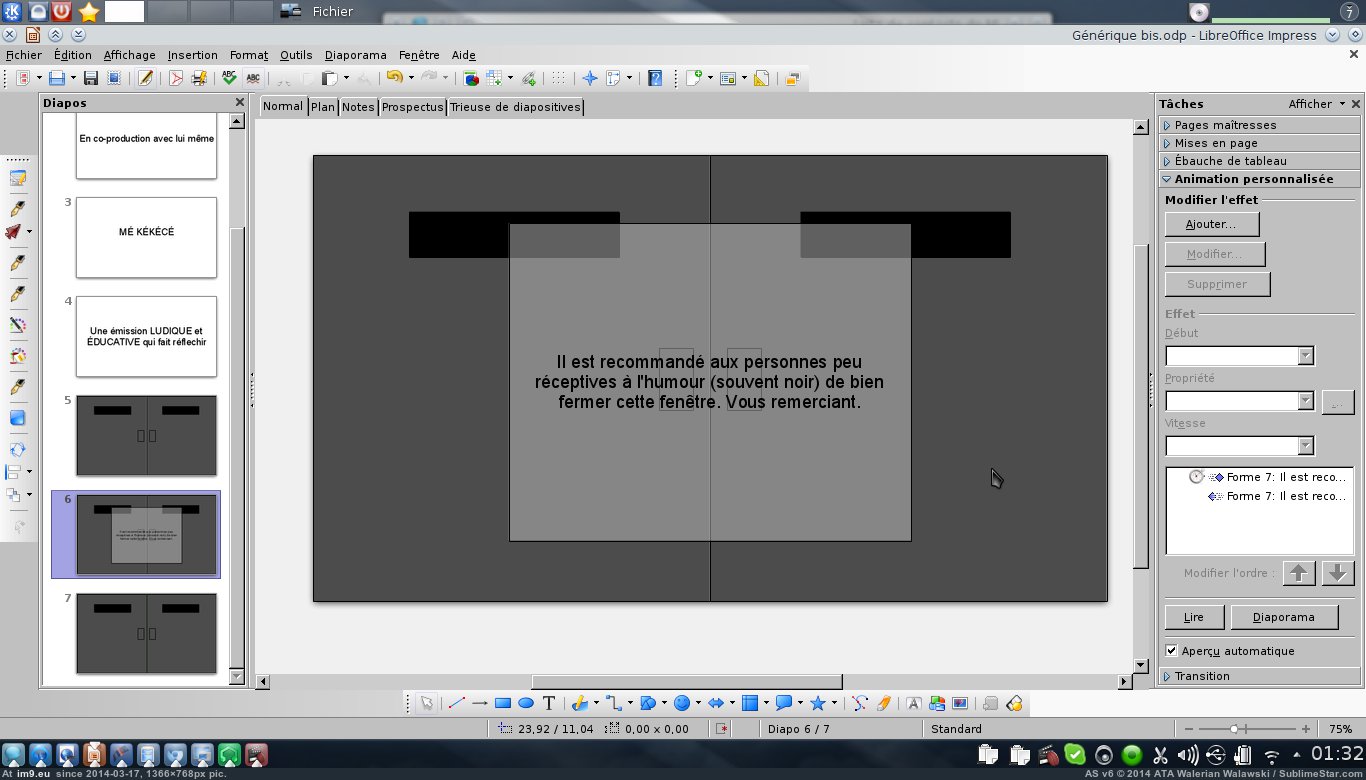The width and height of the screenshot is (1366, 780).
Task: Select the Ellipse drawing tool
Action: click(526, 703)
